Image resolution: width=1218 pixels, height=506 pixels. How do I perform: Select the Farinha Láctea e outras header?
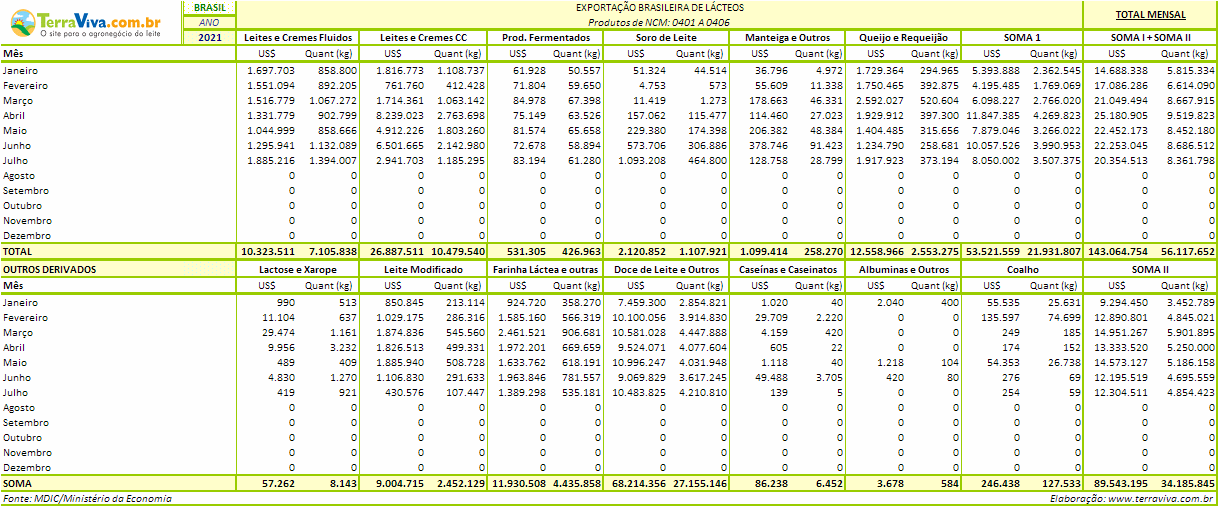pos(546,270)
